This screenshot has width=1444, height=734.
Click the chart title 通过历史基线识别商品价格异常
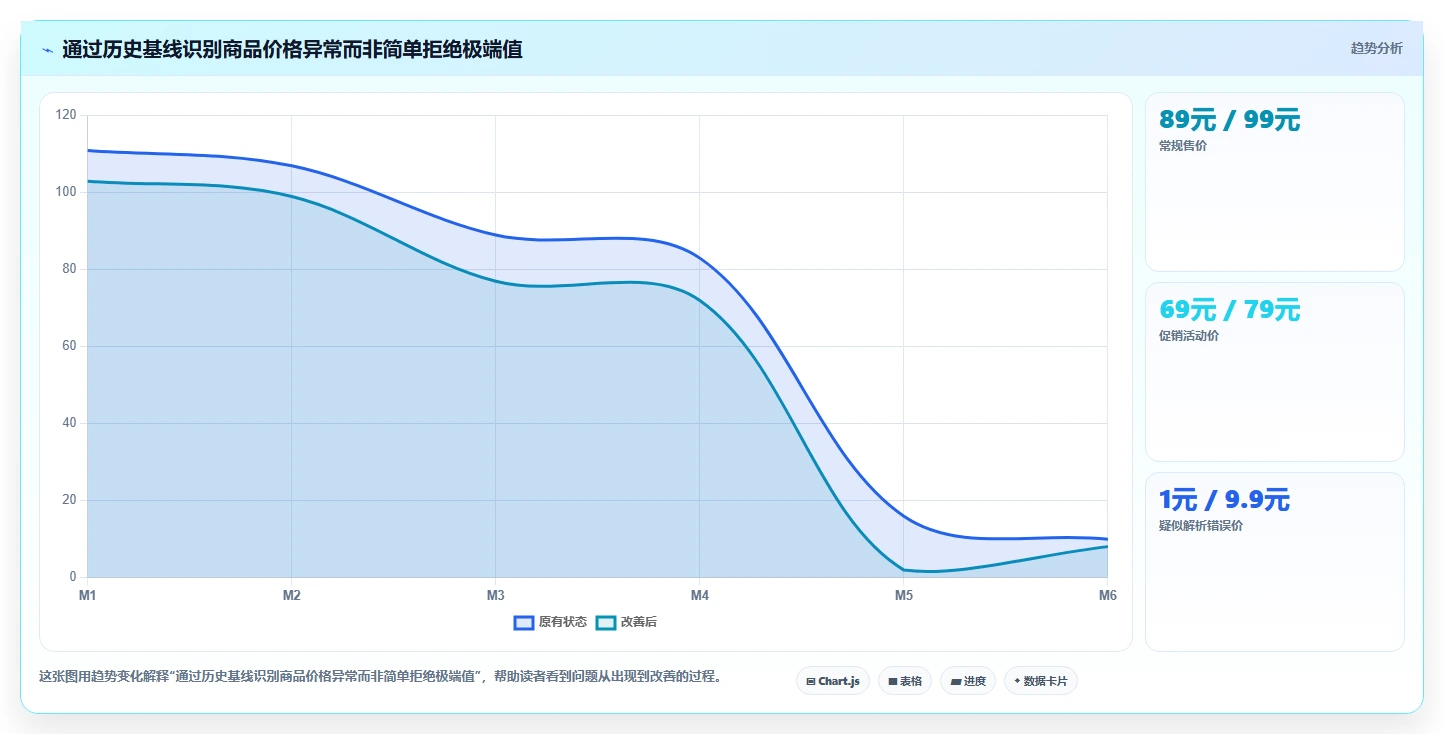(292, 49)
